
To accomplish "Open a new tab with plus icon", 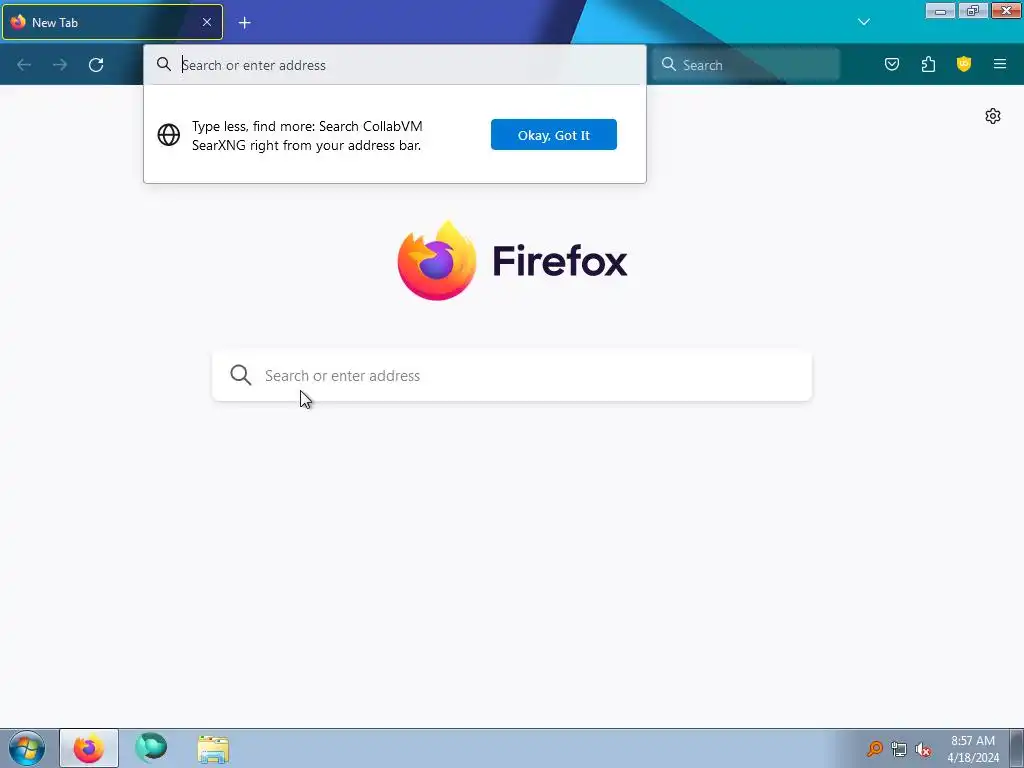I will tap(244, 23).
